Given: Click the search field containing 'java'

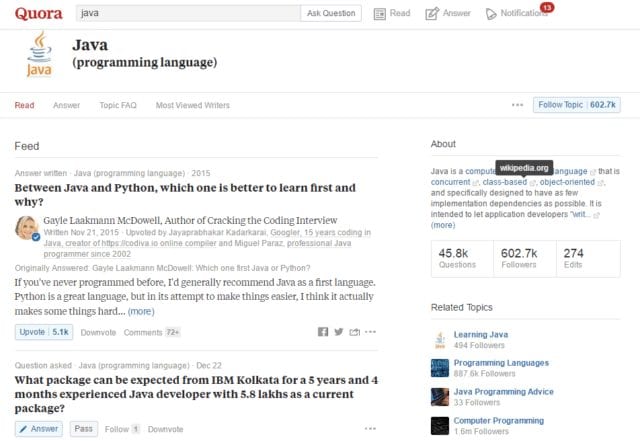Looking at the screenshot, I should 188,13.
